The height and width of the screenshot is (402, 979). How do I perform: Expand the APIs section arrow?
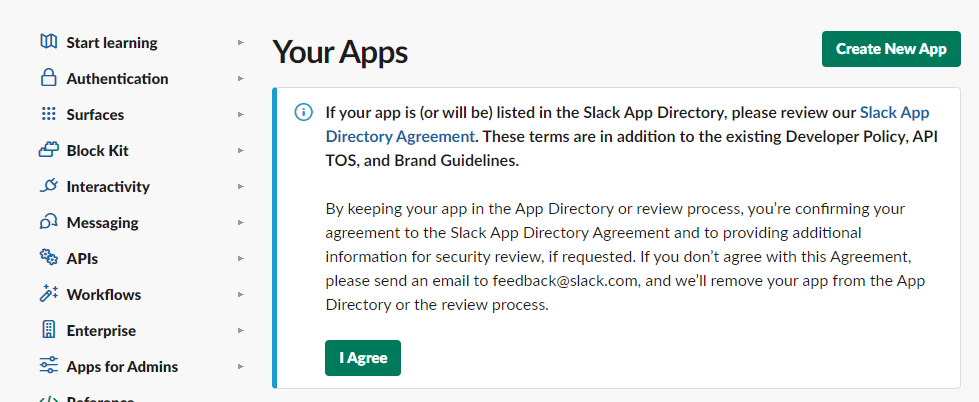point(241,258)
